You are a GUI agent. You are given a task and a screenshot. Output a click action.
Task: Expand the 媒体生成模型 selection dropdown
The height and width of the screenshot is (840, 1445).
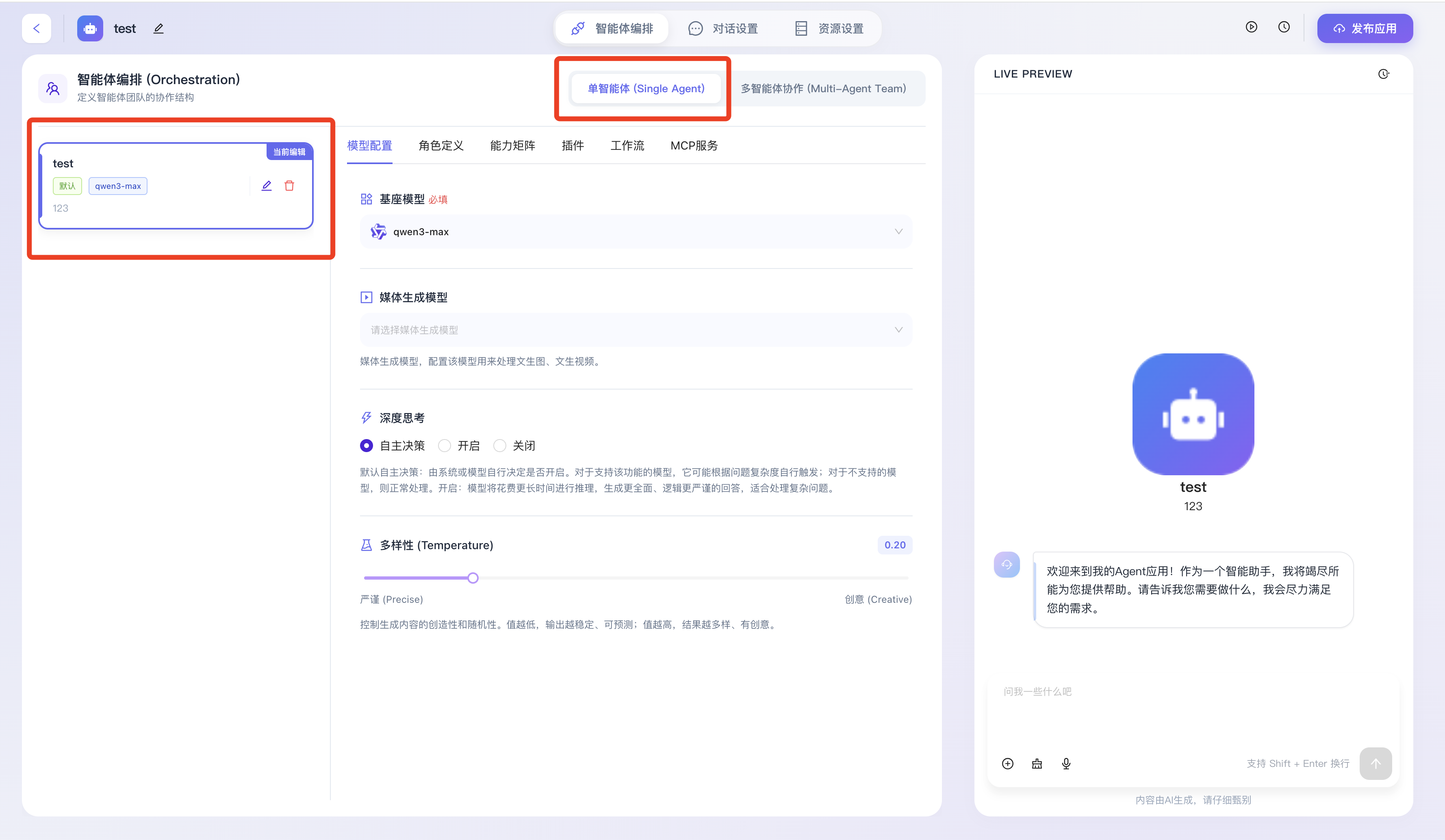[636, 330]
